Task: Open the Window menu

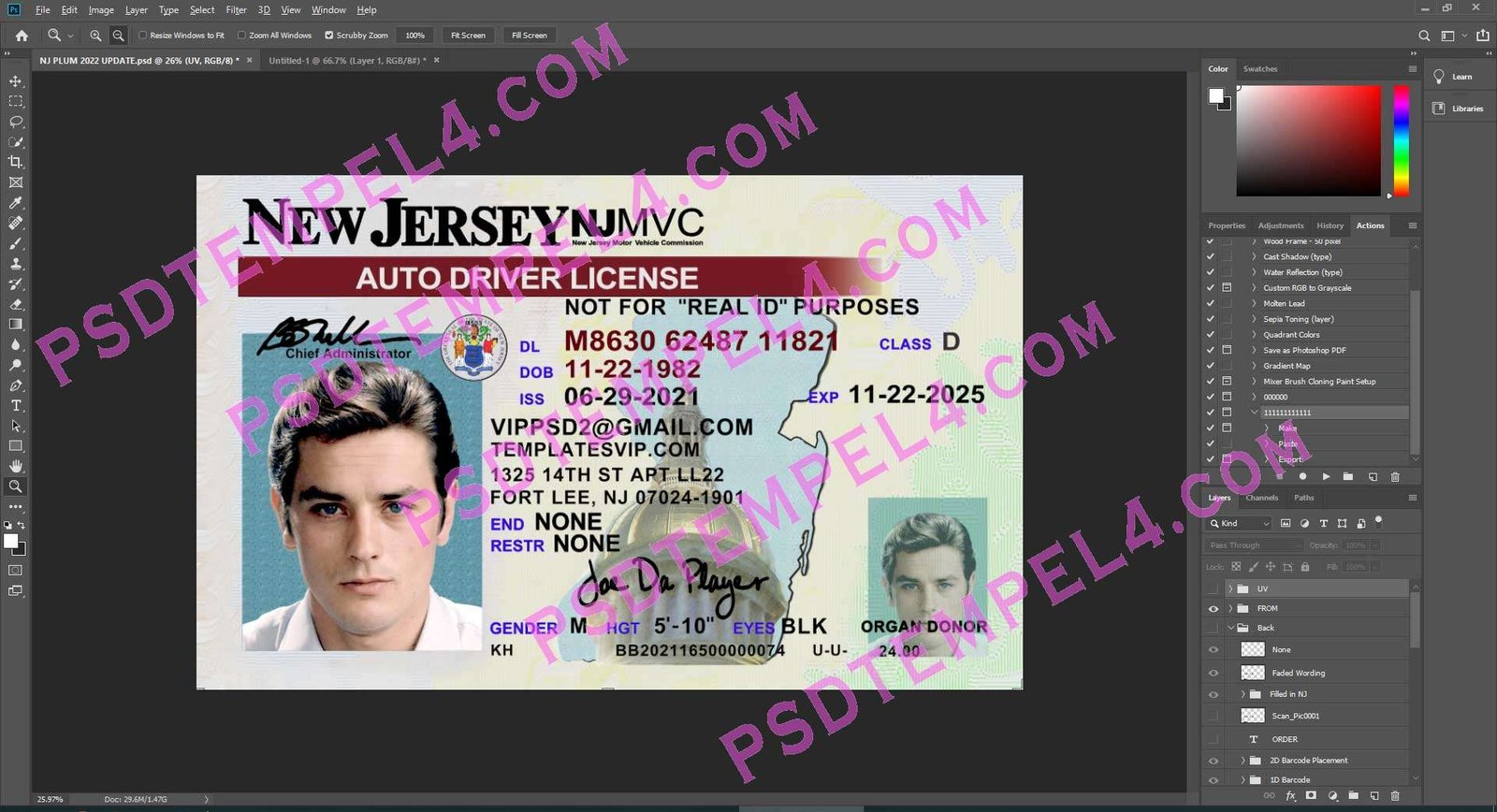Action: [x=328, y=10]
